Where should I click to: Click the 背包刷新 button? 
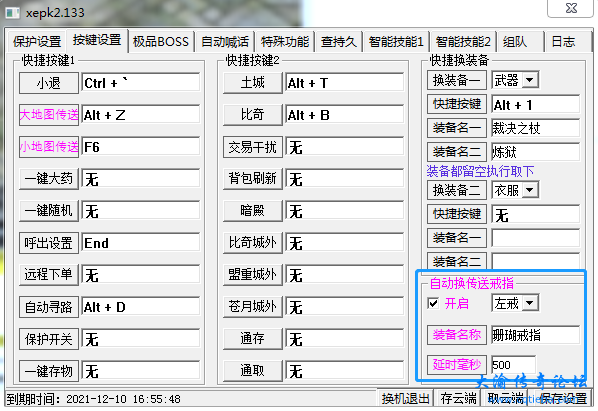tap(253, 179)
